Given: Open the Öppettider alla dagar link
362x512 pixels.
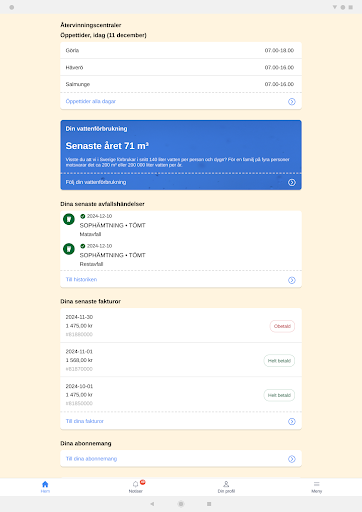Looking at the screenshot, I should [x=91, y=101].
